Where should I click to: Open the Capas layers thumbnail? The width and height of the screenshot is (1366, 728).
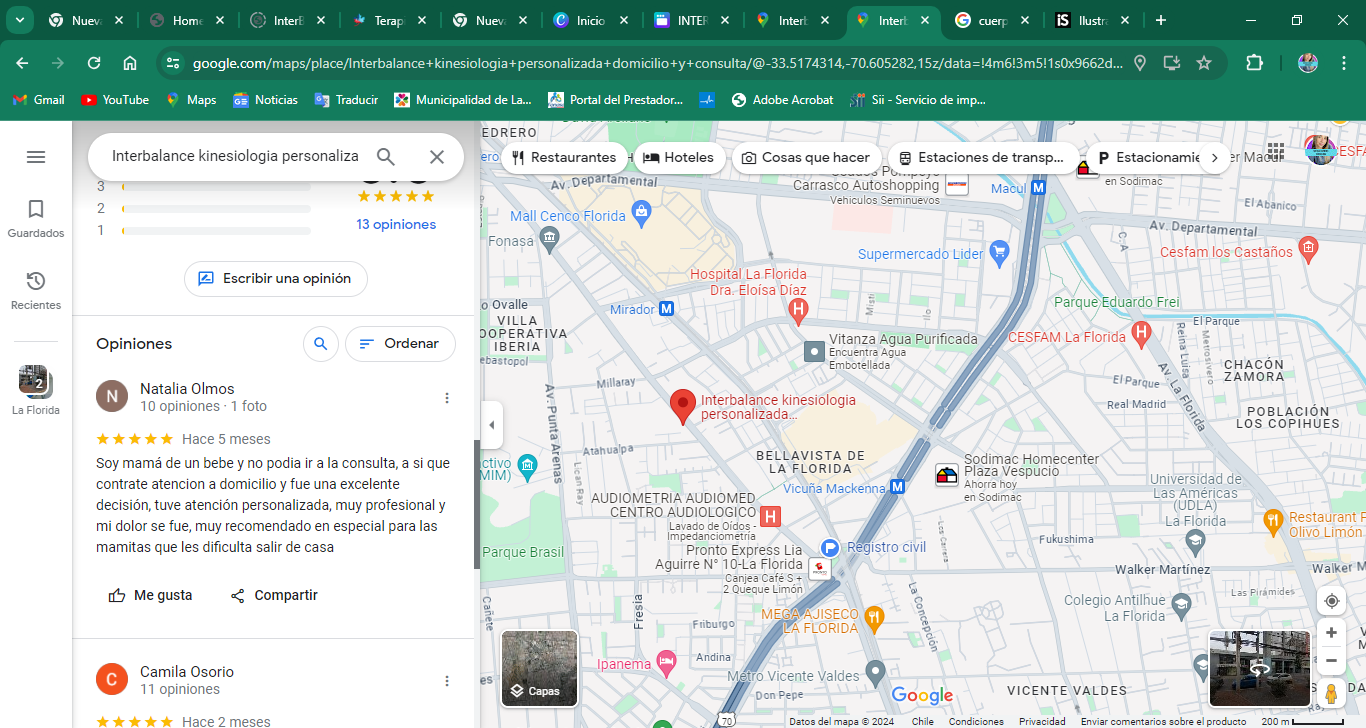540,669
